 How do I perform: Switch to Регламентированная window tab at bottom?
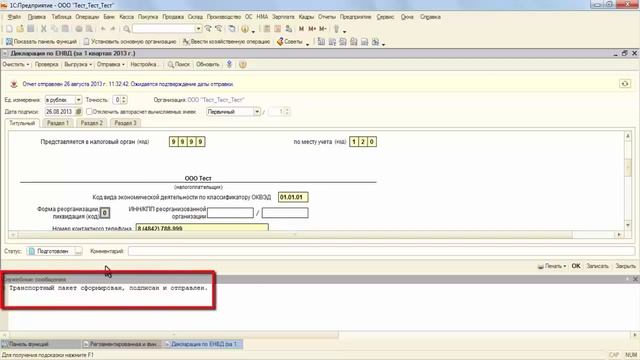tap(122, 344)
